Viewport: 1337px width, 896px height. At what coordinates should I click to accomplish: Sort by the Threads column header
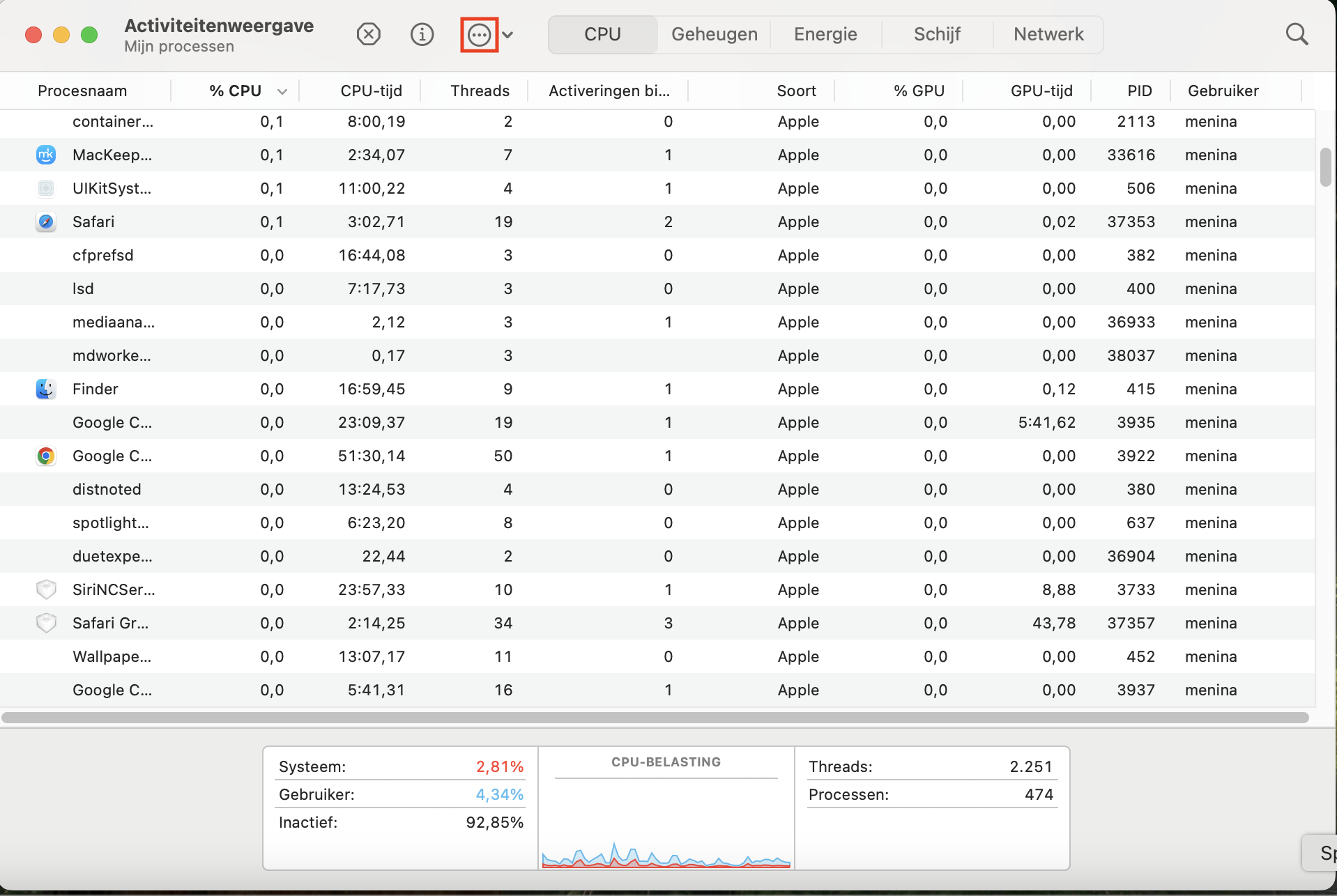coord(480,91)
